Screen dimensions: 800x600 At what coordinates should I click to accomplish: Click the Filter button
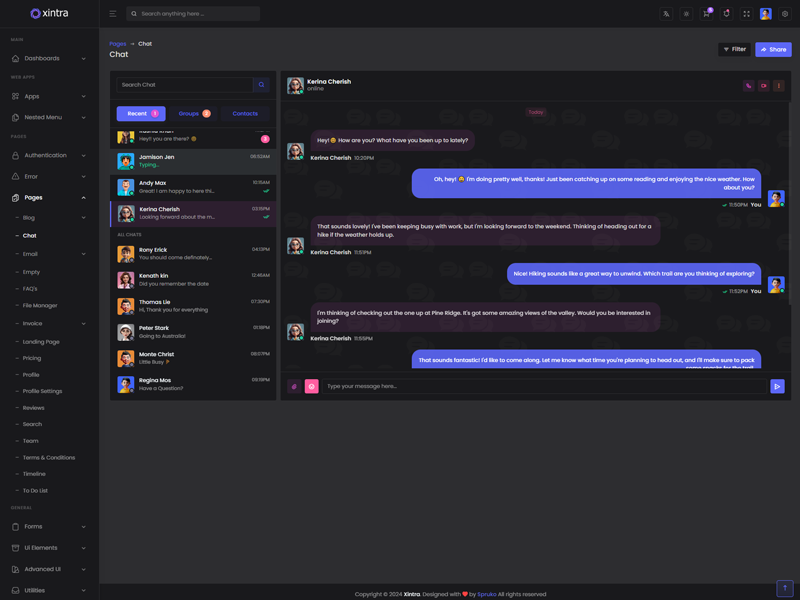734,49
